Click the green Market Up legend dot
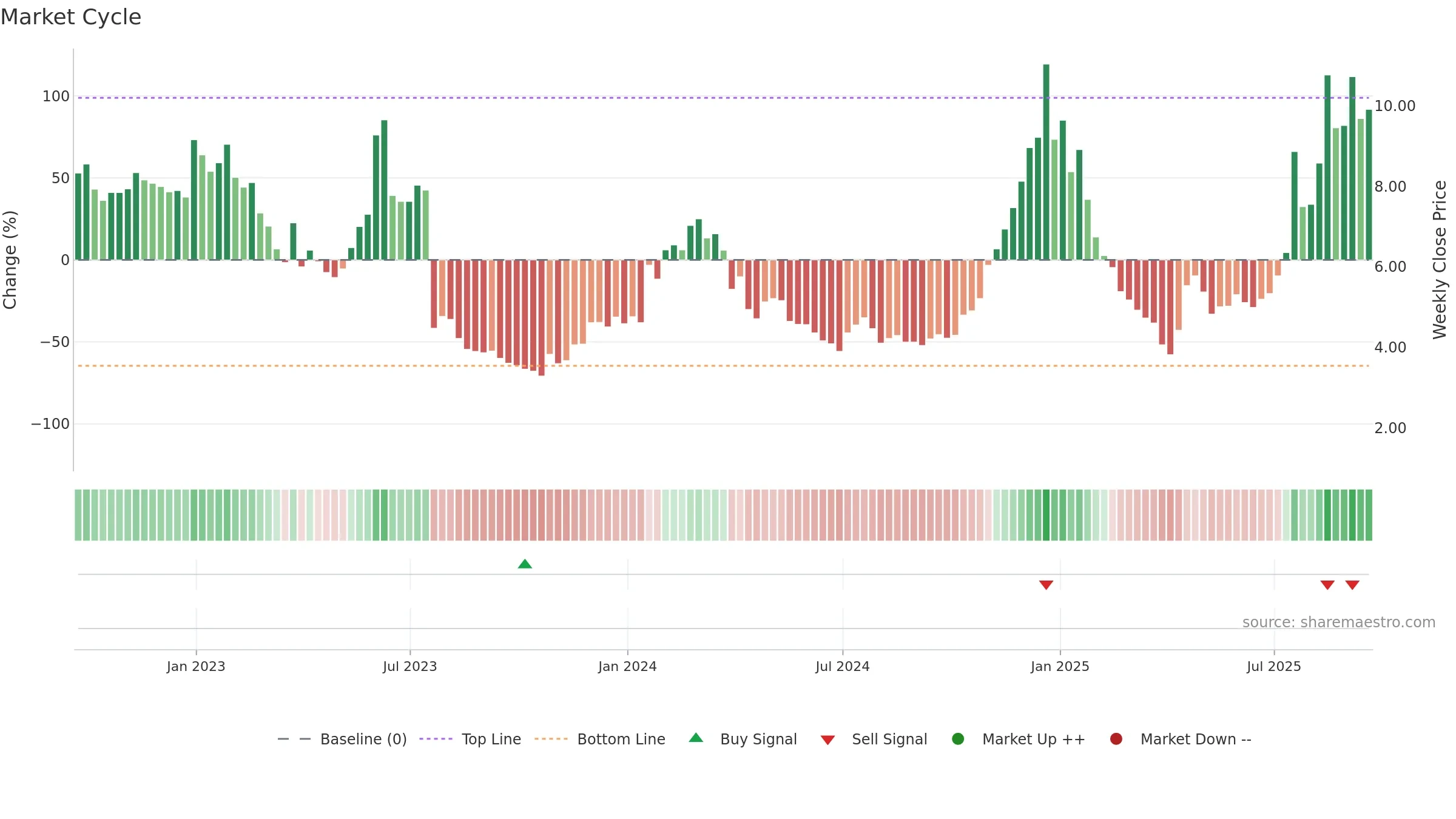This screenshot has width=1456, height=819. click(958, 739)
